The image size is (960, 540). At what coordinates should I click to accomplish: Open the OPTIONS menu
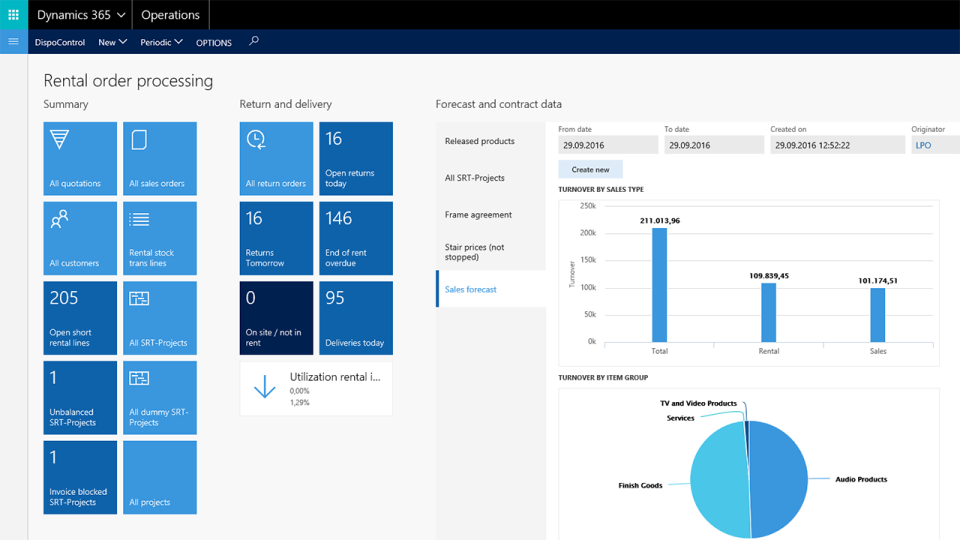tap(214, 43)
